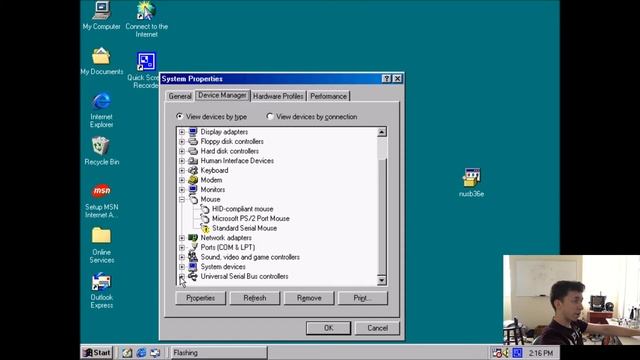Click the Network adapters icon
The height and width of the screenshot is (360, 640).
(x=193, y=238)
